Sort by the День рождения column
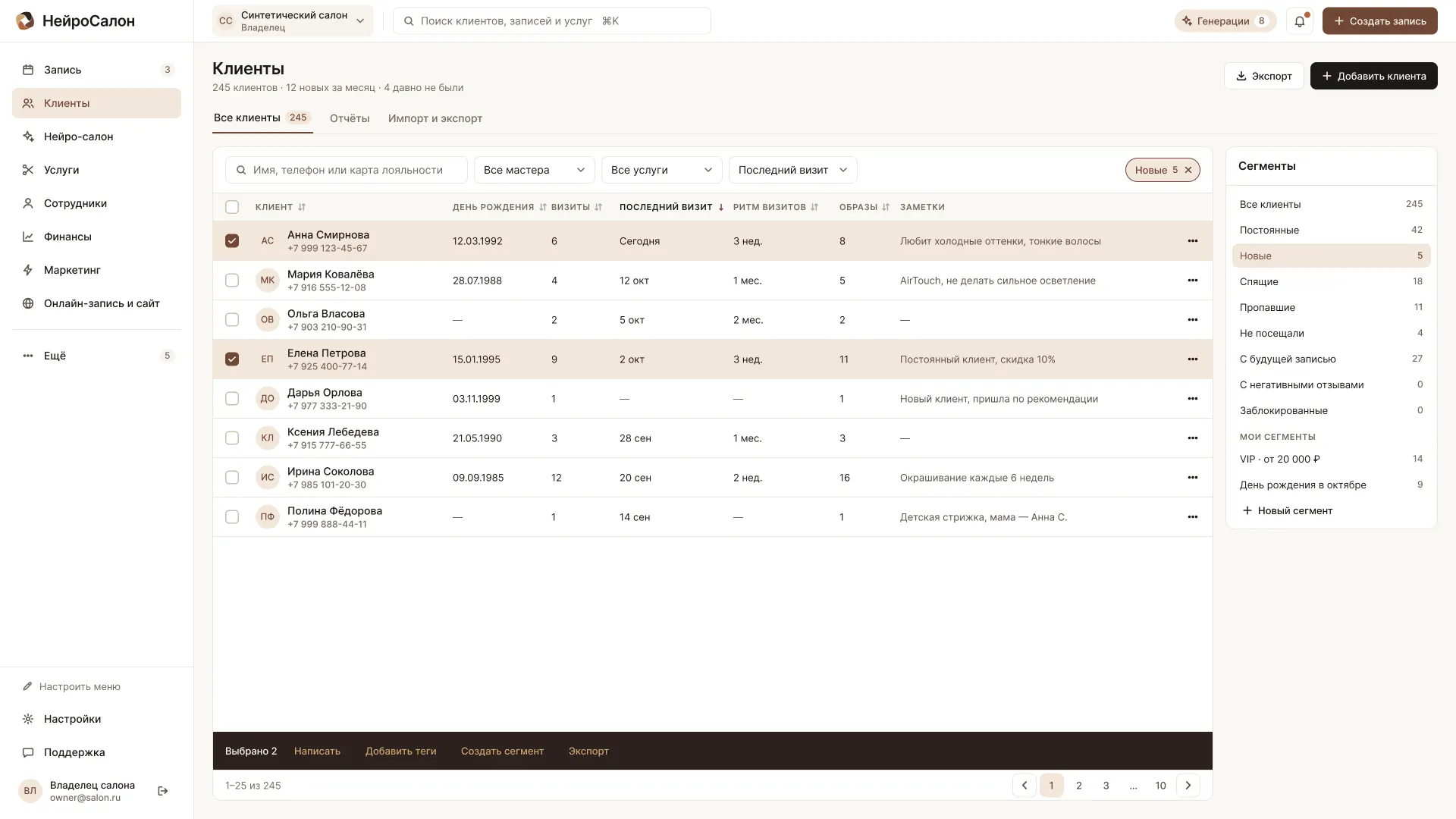The image size is (1456, 819). coord(499,207)
